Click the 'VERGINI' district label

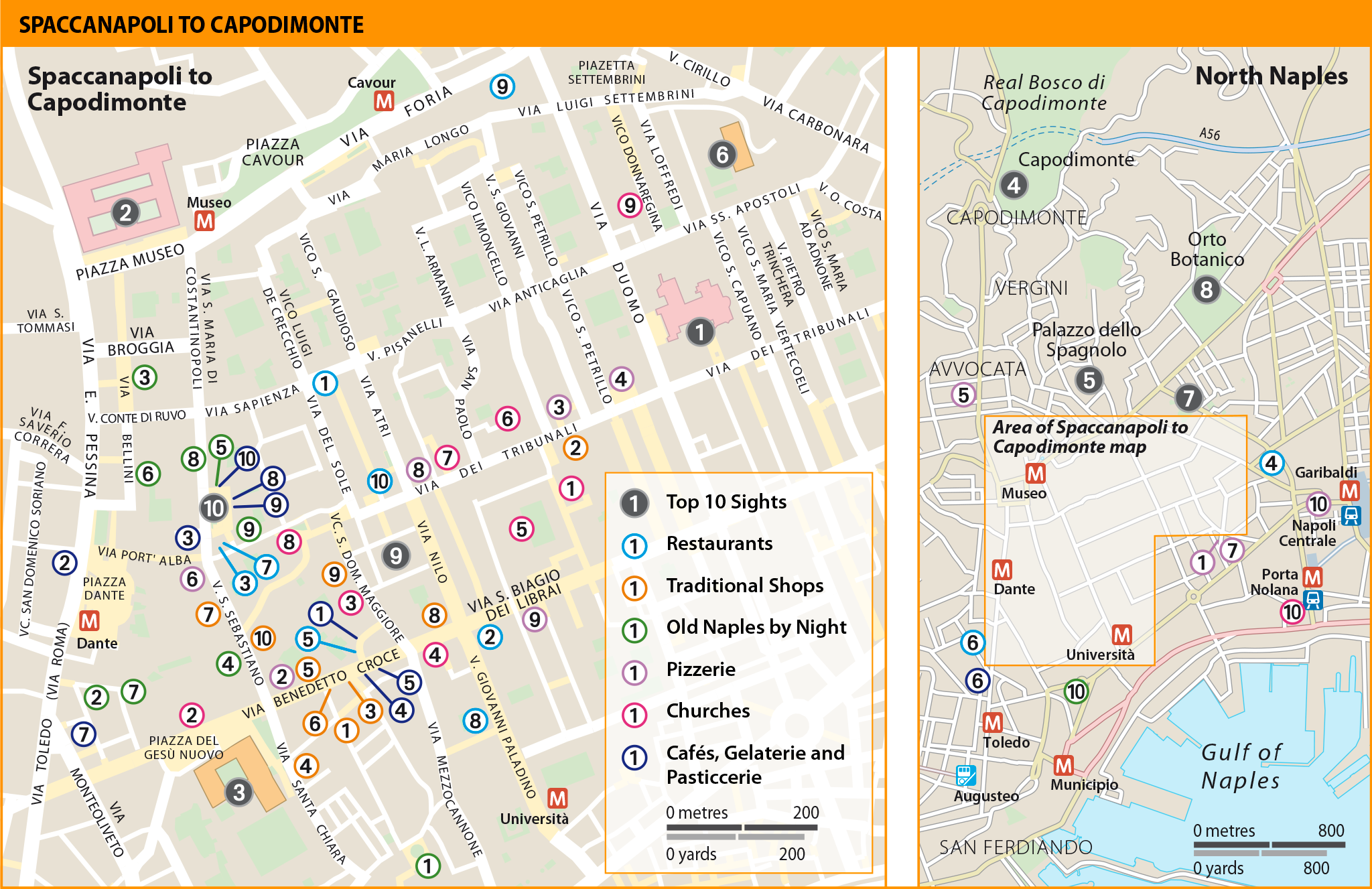(1032, 288)
